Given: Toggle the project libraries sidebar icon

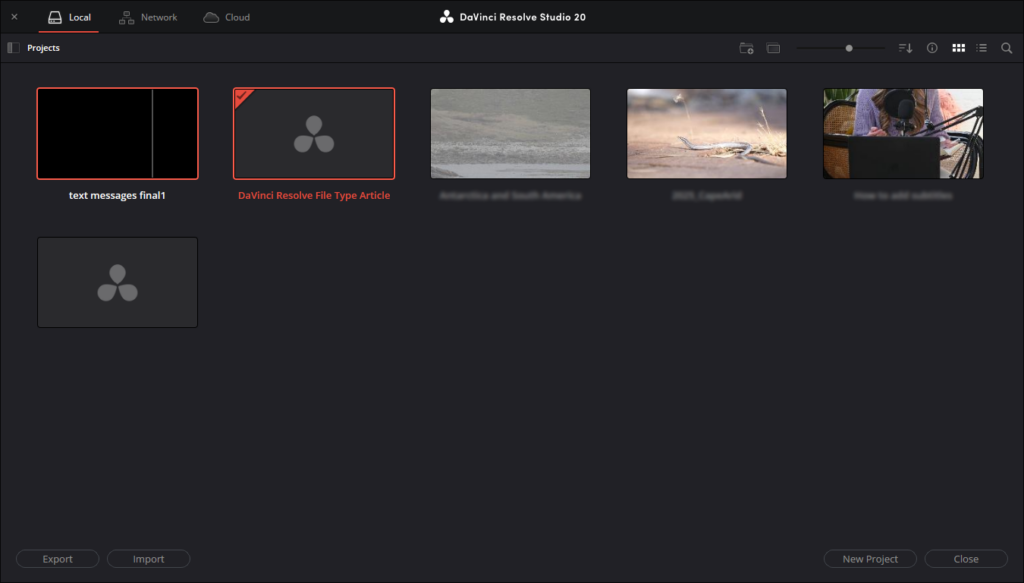Looking at the screenshot, I should (13, 48).
